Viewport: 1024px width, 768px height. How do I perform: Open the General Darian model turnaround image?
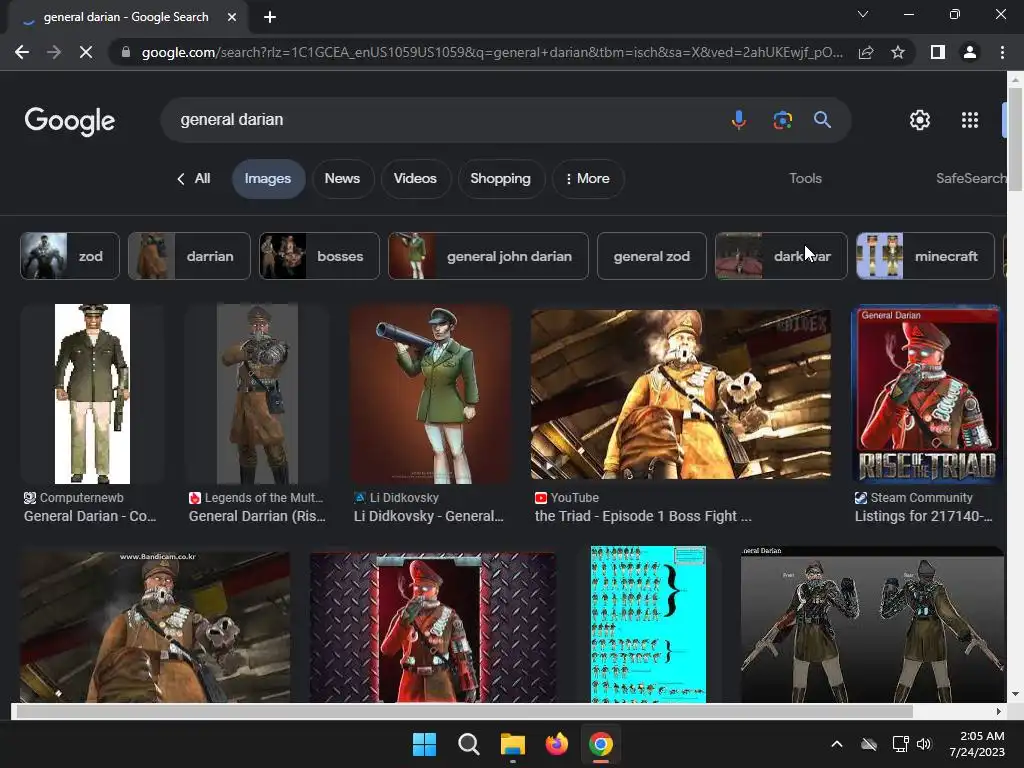tap(872, 624)
